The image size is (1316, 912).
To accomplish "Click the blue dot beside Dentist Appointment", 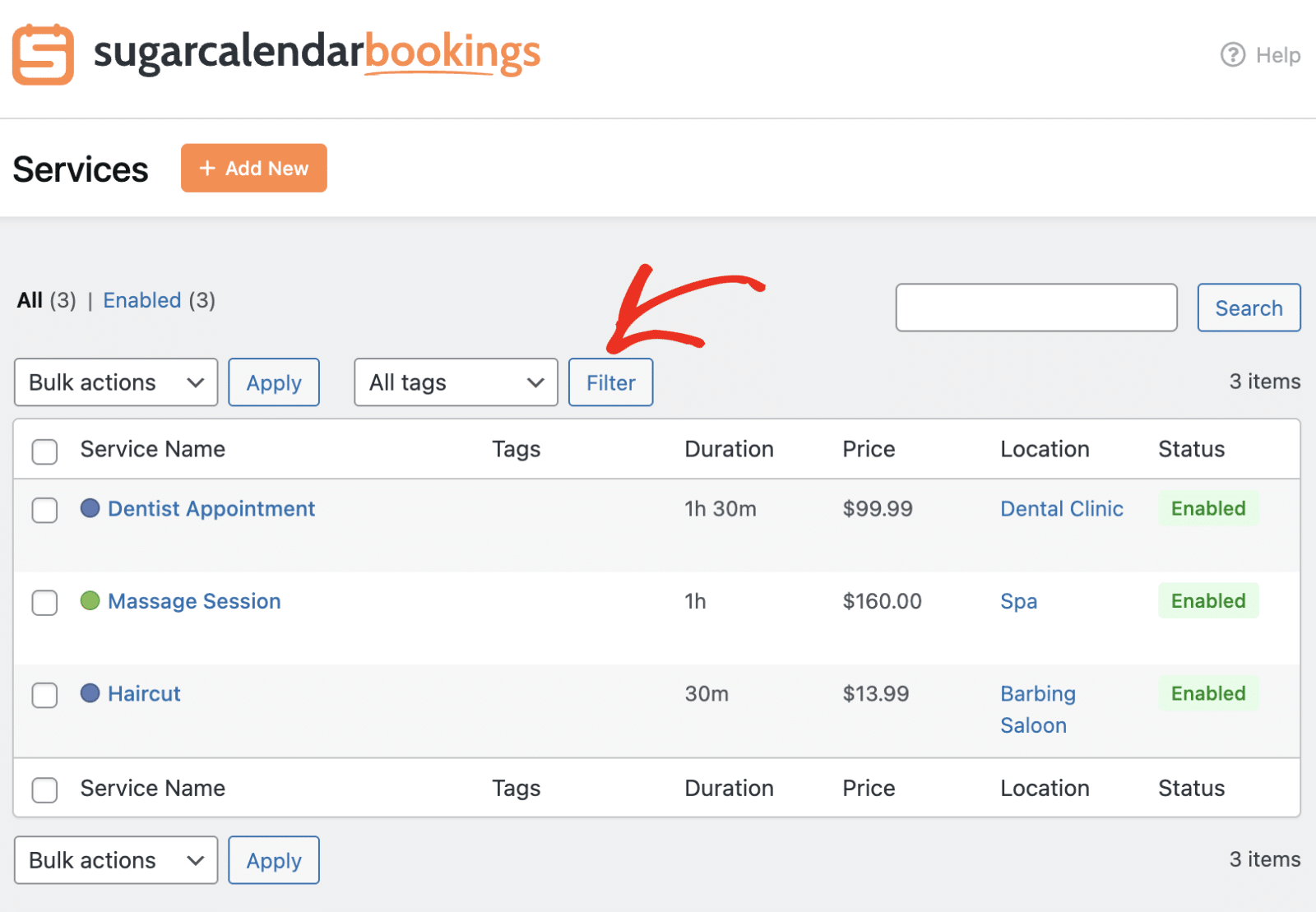I will [90, 508].
